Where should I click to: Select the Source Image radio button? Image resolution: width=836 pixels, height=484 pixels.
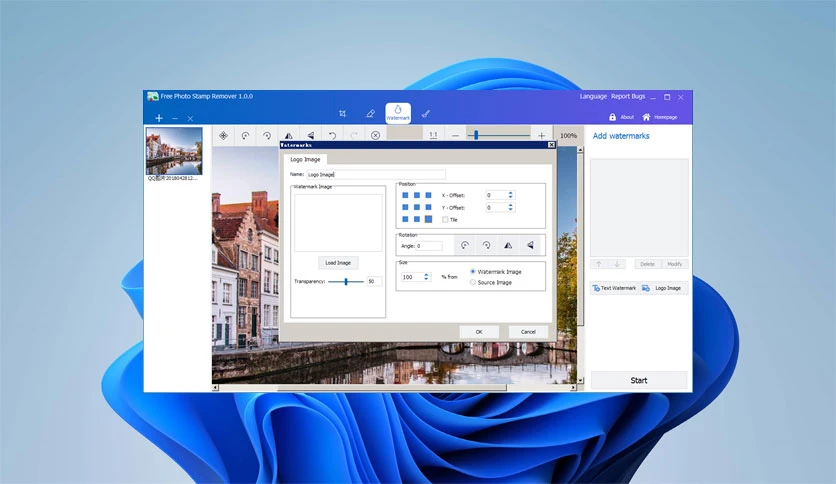(x=473, y=283)
